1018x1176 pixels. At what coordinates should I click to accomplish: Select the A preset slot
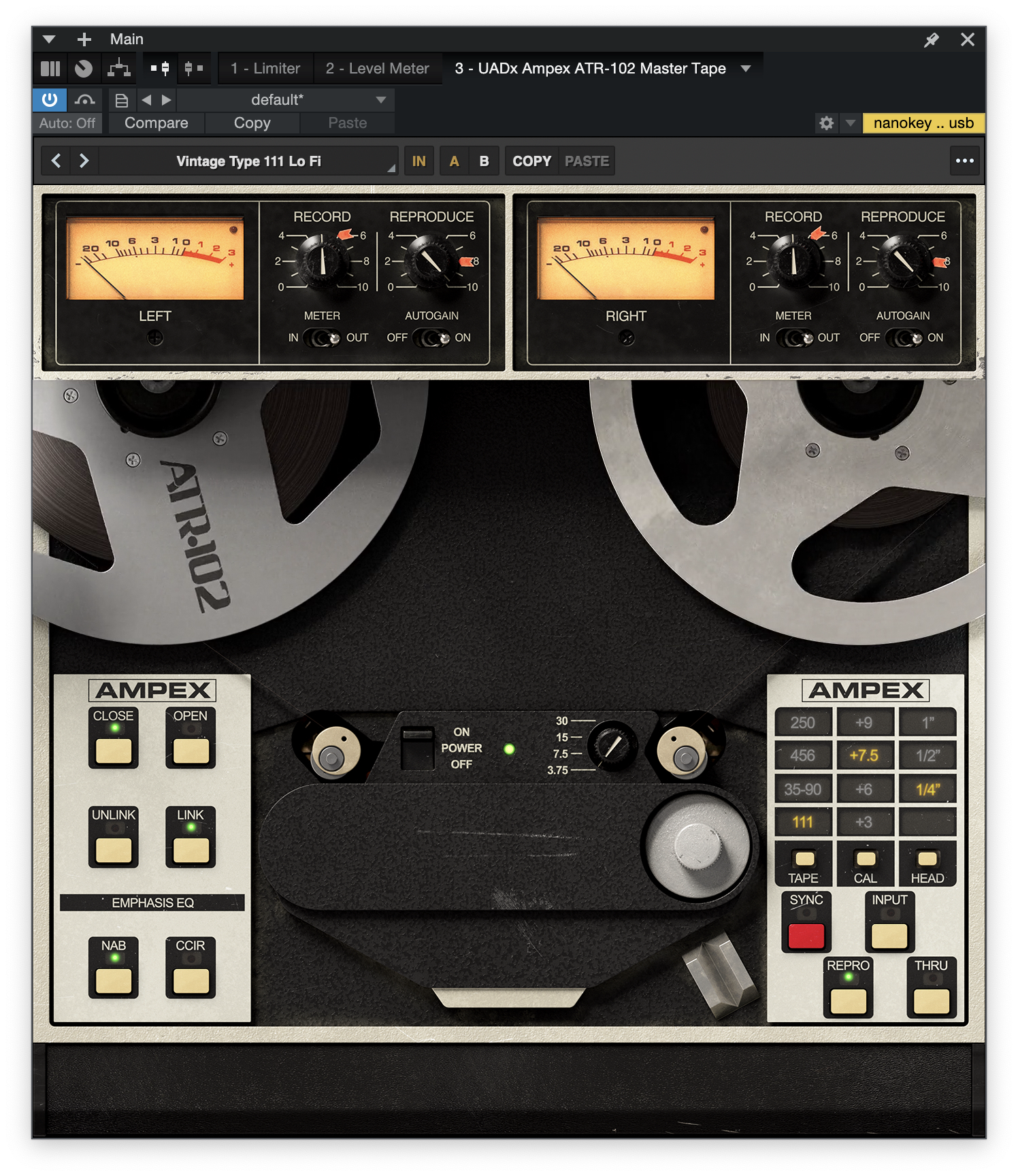(454, 161)
